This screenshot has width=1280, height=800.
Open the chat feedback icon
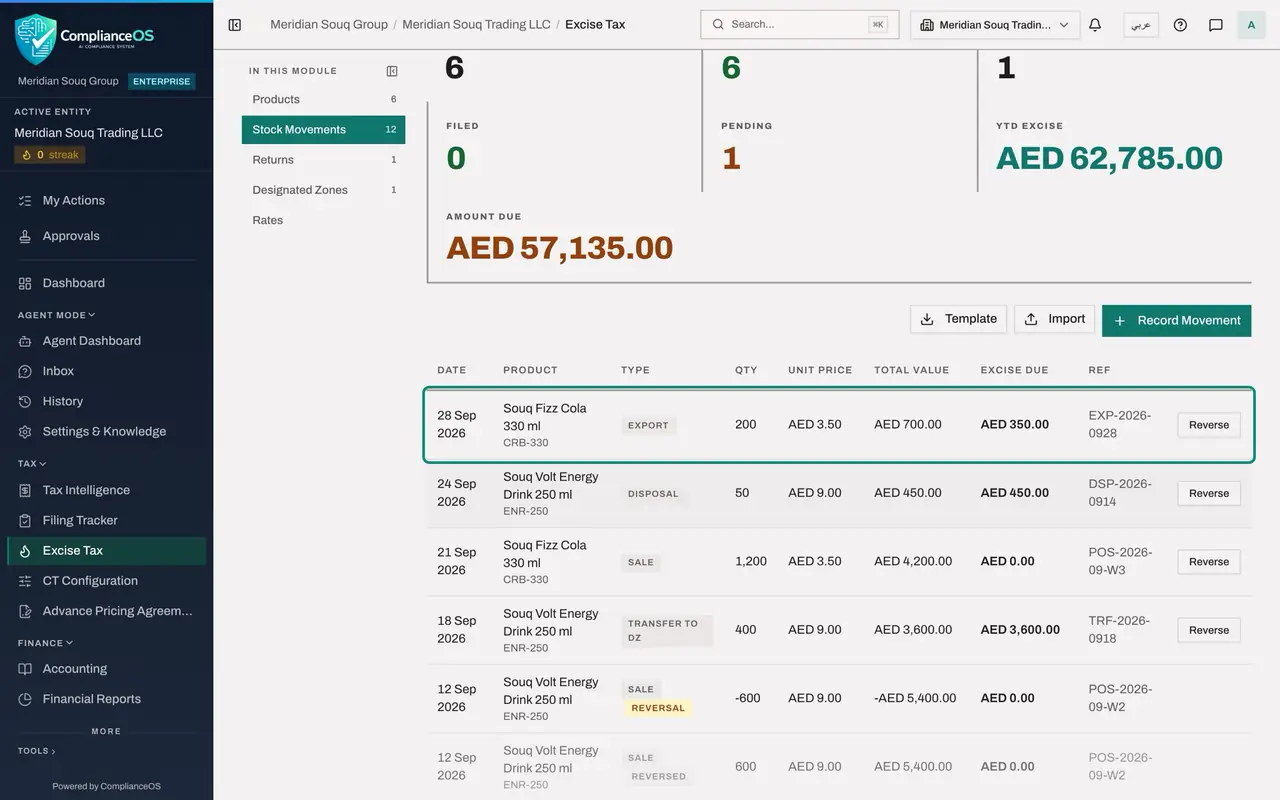pos(1216,25)
